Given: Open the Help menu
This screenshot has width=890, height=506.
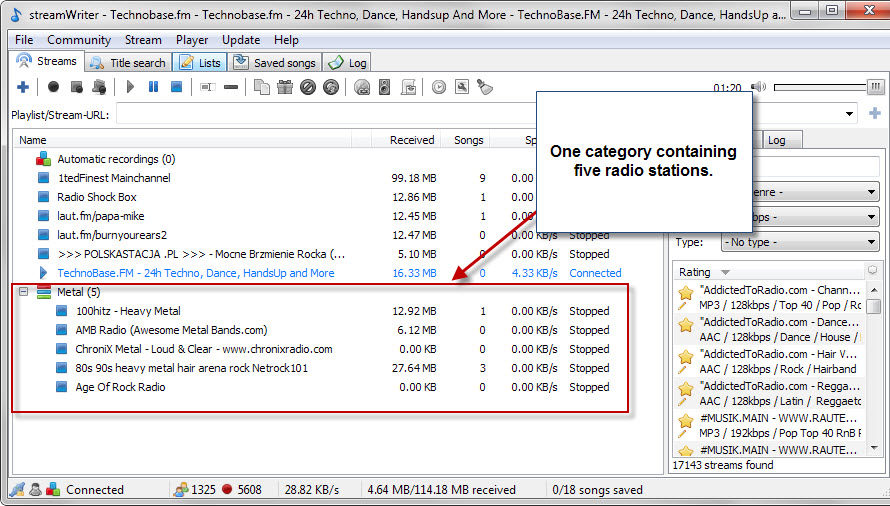Looking at the screenshot, I should [x=286, y=40].
